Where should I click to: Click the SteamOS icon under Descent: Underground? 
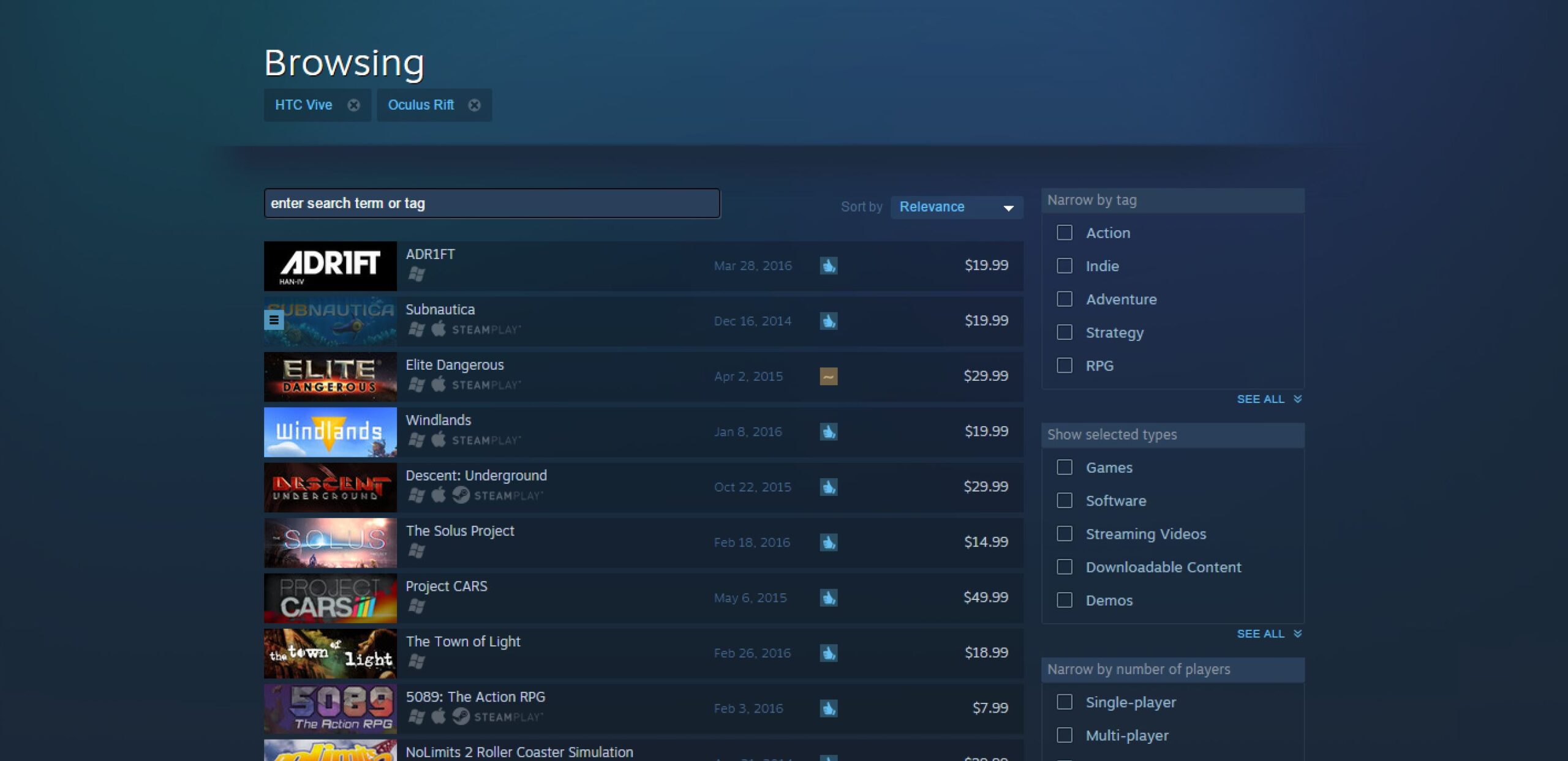point(461,495)
